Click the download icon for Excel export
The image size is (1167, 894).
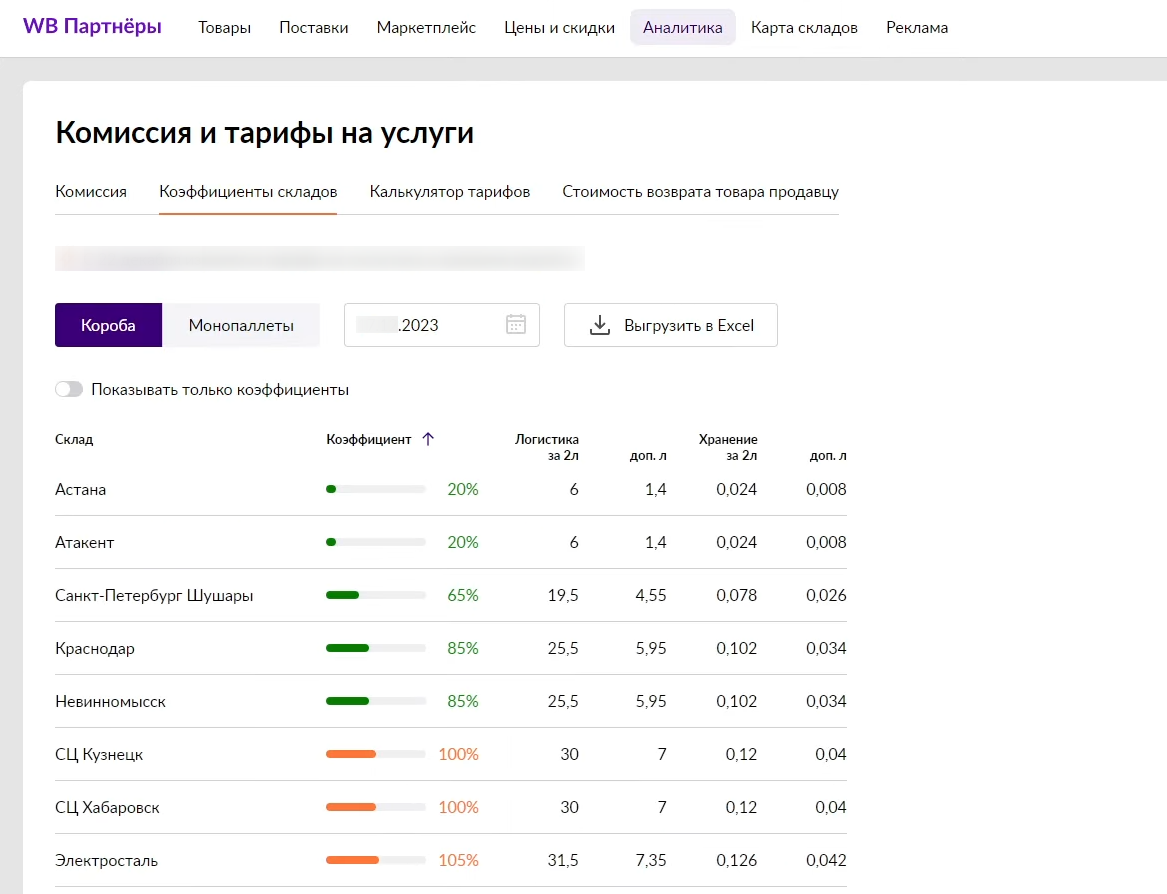pyautogui.click(x=600, y=325)
